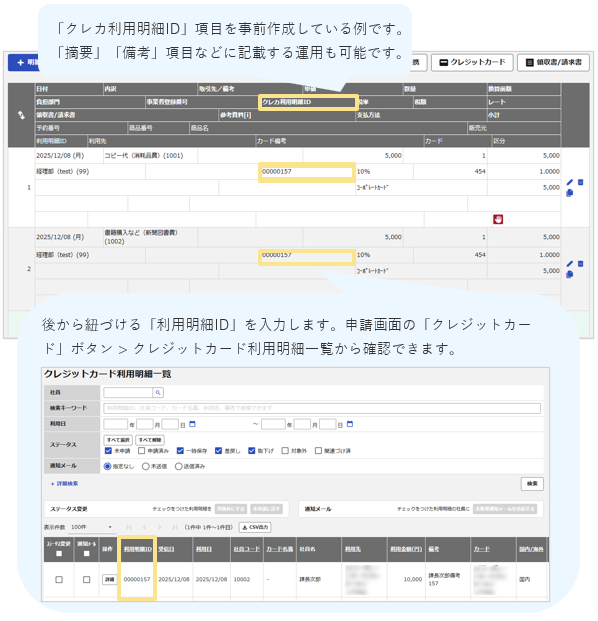Viewport: 598px width, 621px height.
Task: Open the 領収書/請求書 button
Action: (x=553, y=63)
